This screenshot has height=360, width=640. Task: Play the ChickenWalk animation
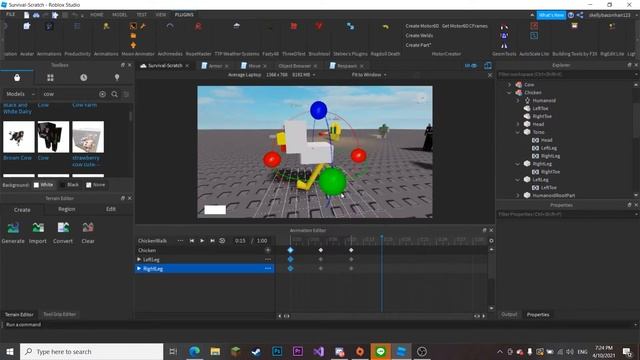(202, 241)
